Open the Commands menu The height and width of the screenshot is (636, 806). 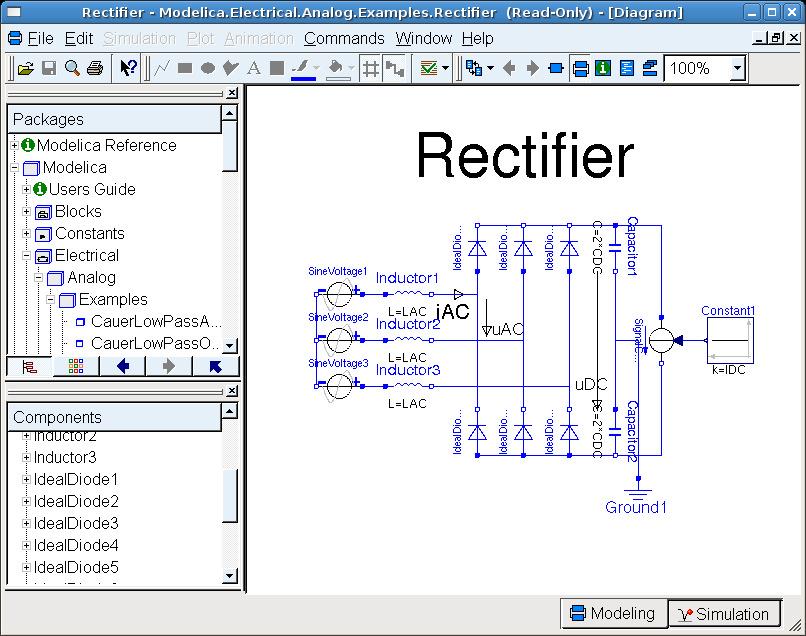344,39
